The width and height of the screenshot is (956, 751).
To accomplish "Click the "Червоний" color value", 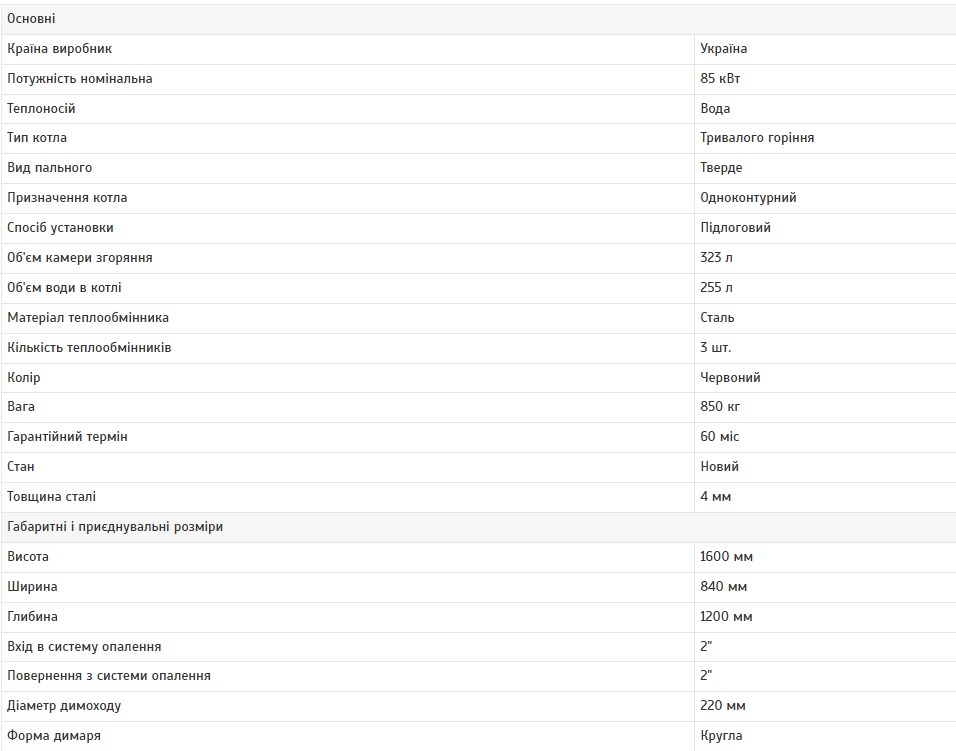I will coord(730,378).
